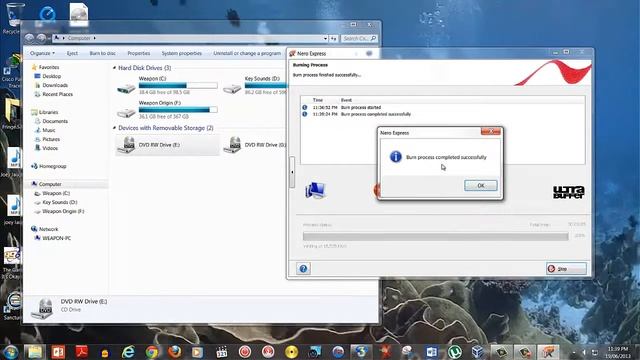Go back in the Explorer window

(x=29, y=38)
